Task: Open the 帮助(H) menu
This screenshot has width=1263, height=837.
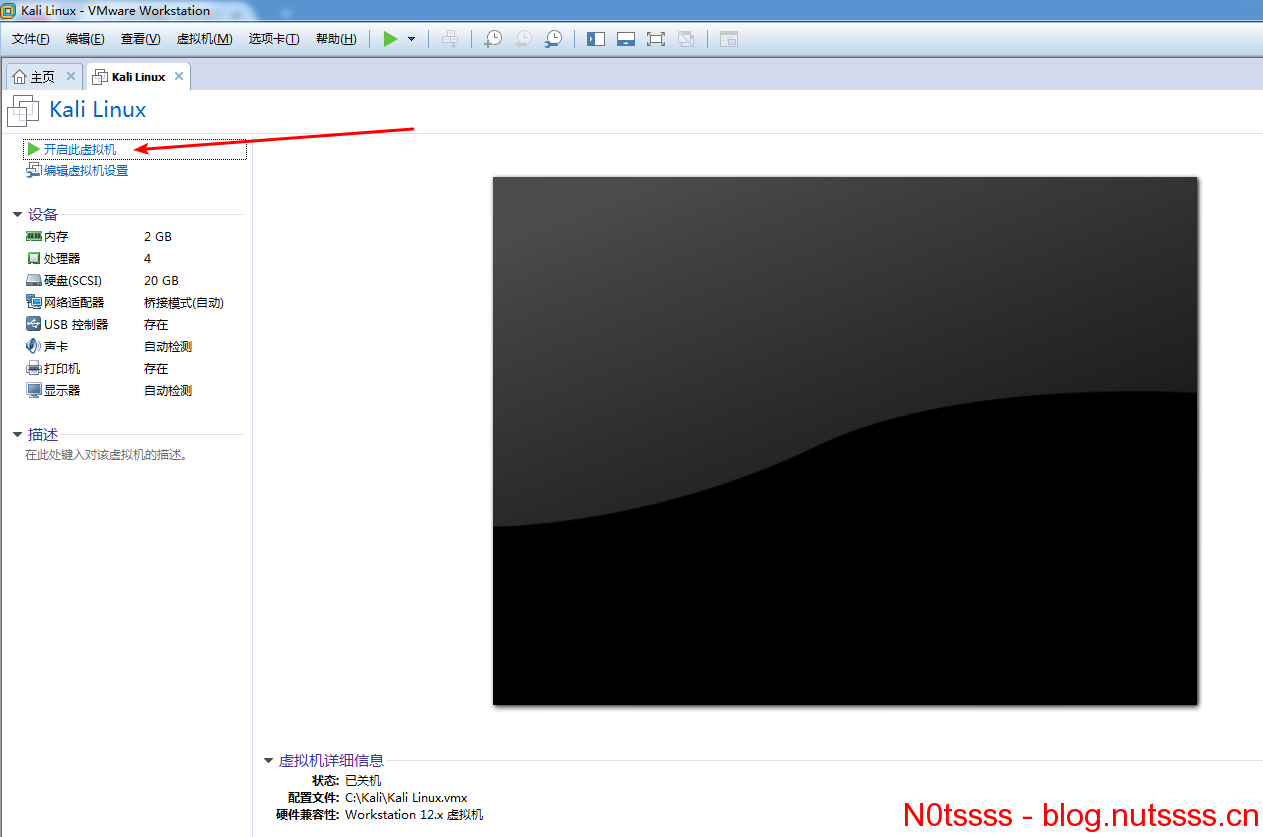Action: point(336,39)
